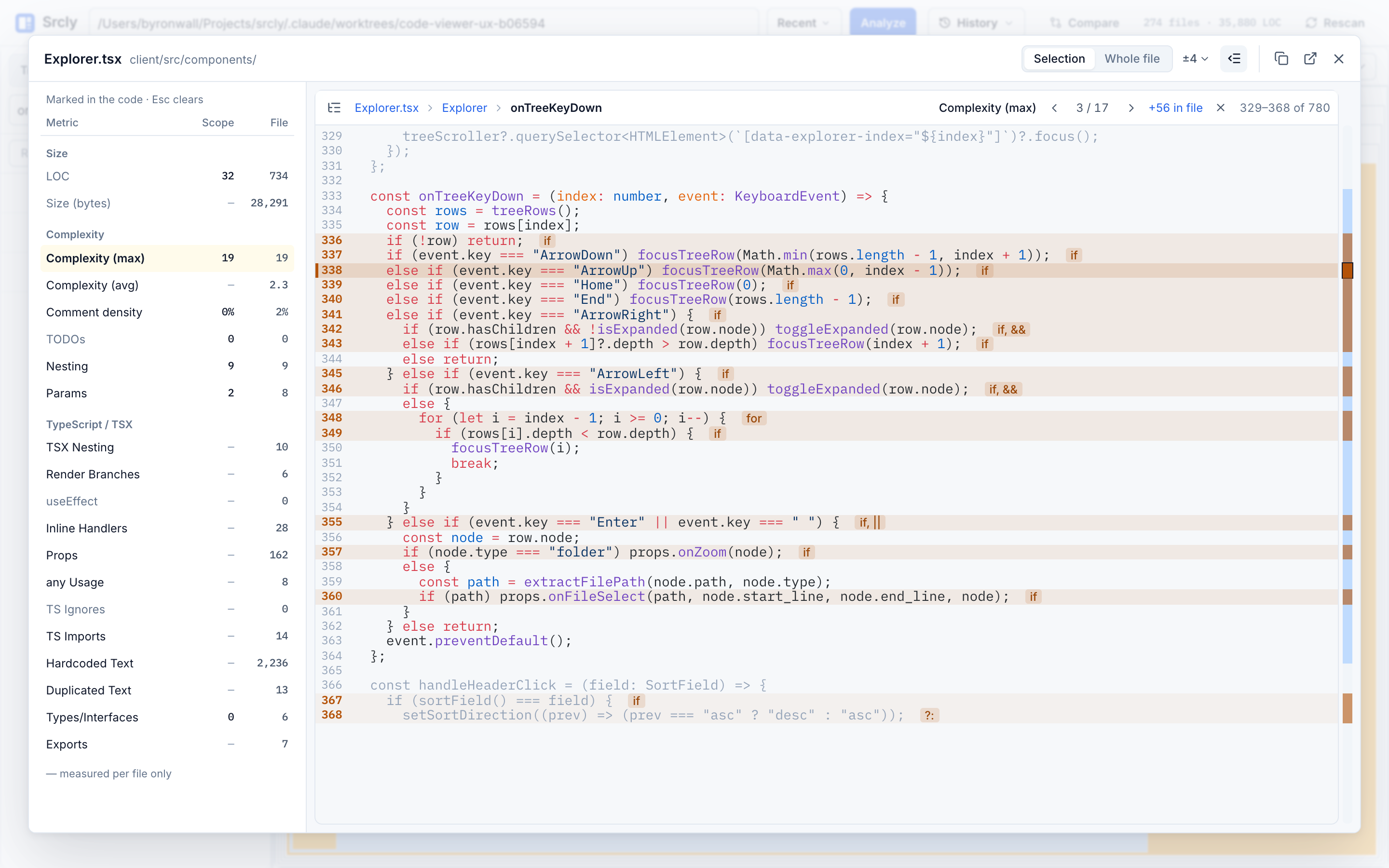The image size is (1389, 868).
Task: Click the +56 in file link
Action: click(1175, 108)
